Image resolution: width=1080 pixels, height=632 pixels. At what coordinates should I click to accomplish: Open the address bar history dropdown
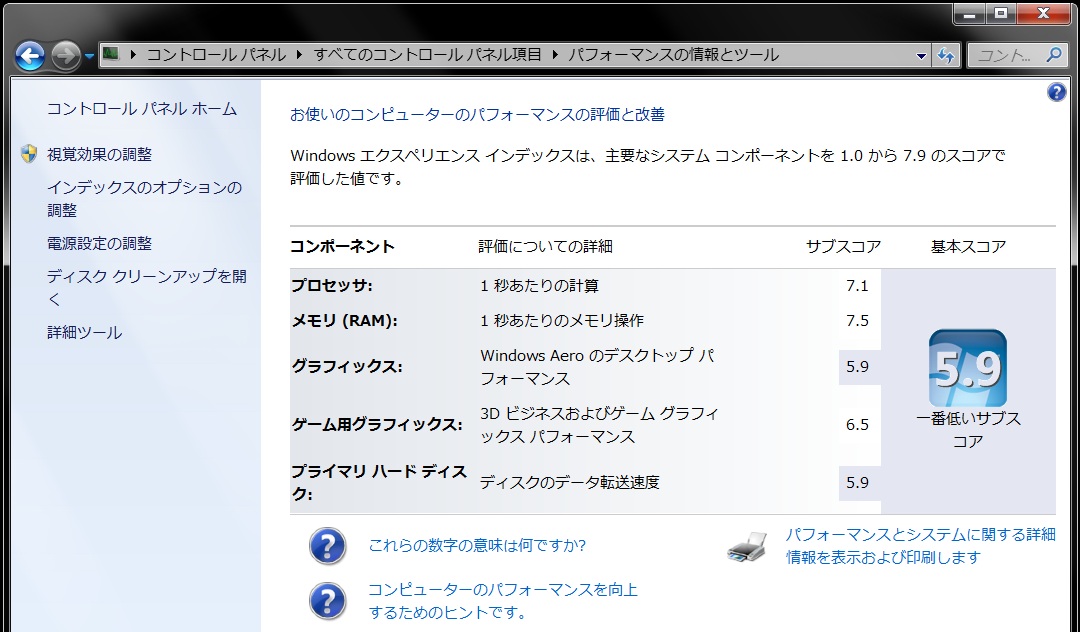(921, 56)
